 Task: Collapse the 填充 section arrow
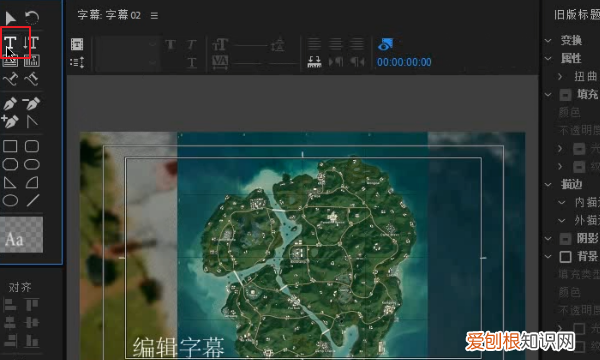click(x=548, y=94)
